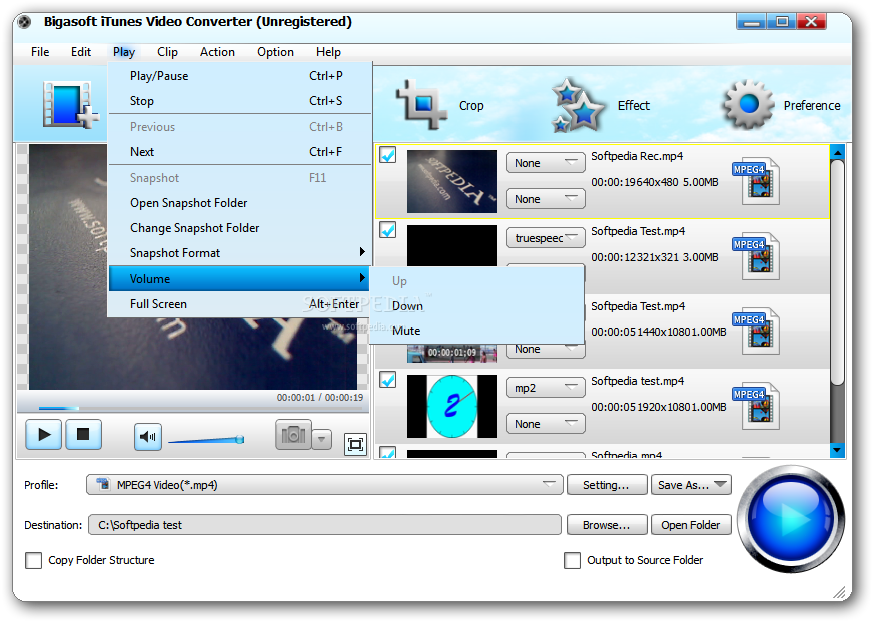Choose Volume Down submenu item
873x622 pixels.
(477, 306)
